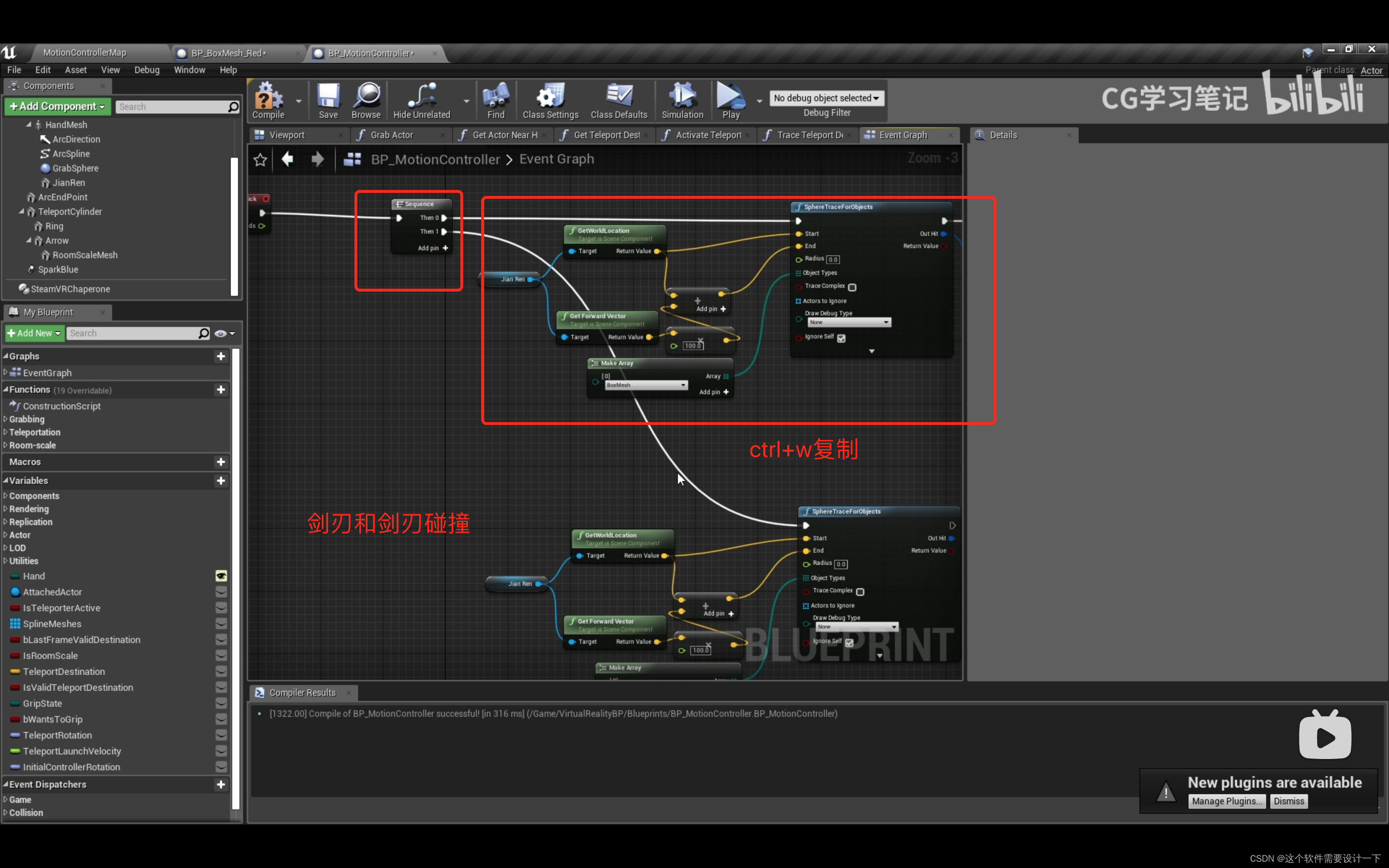Click the Add Component button

pos(57,107)
